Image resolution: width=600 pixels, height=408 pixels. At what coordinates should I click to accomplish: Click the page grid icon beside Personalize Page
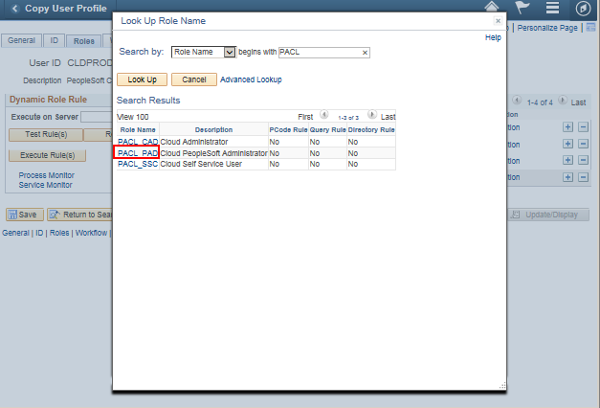[x=591, y=27]
